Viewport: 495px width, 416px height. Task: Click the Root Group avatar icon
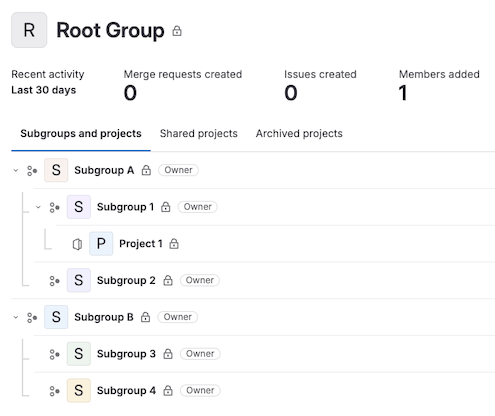coord(29,30)
